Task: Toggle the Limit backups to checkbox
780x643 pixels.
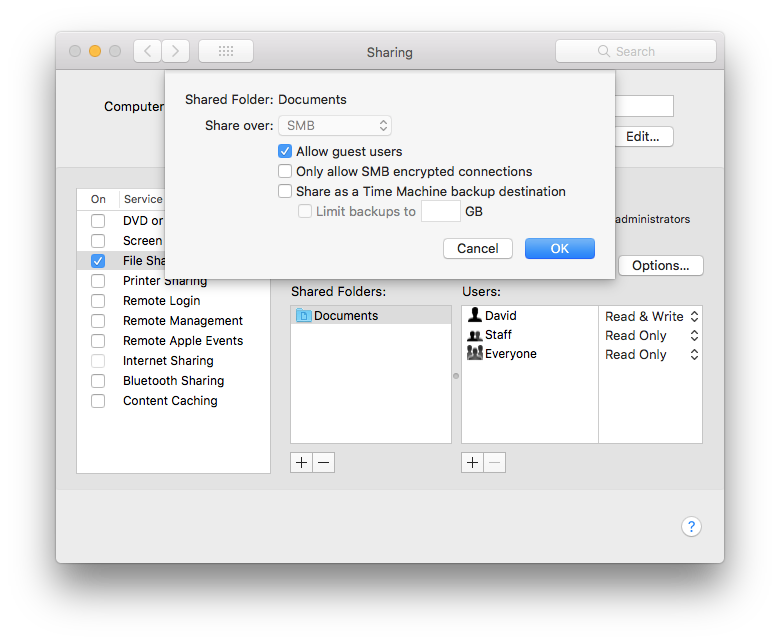Action: pos(305,211)
